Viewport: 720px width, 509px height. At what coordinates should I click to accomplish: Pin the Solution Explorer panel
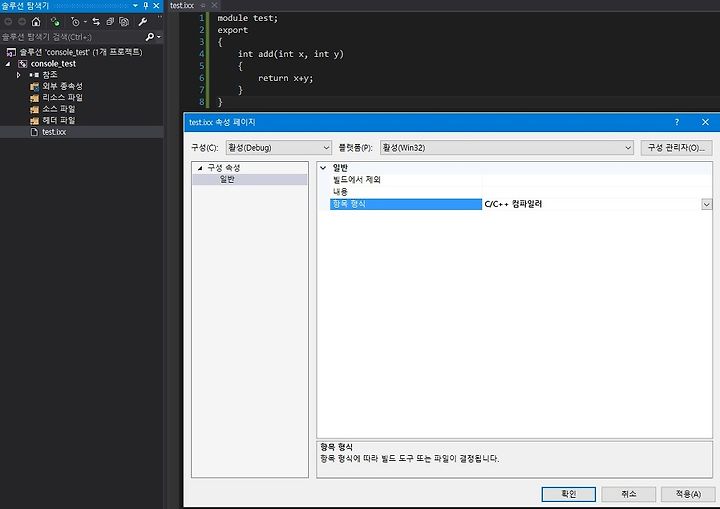click(146, 6)
